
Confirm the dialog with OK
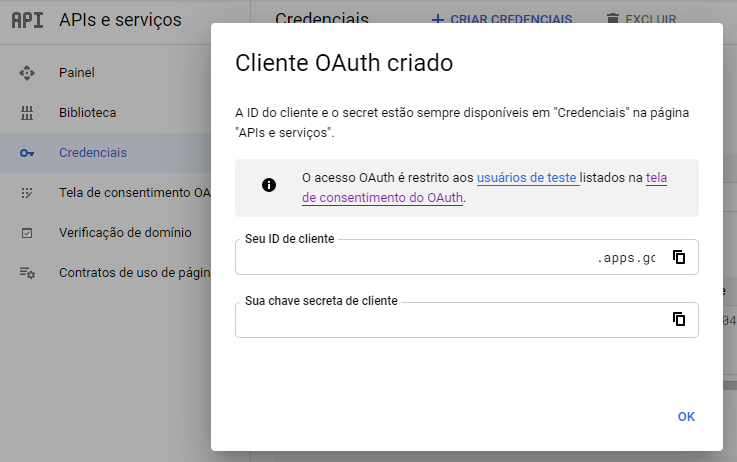(686, 417)
